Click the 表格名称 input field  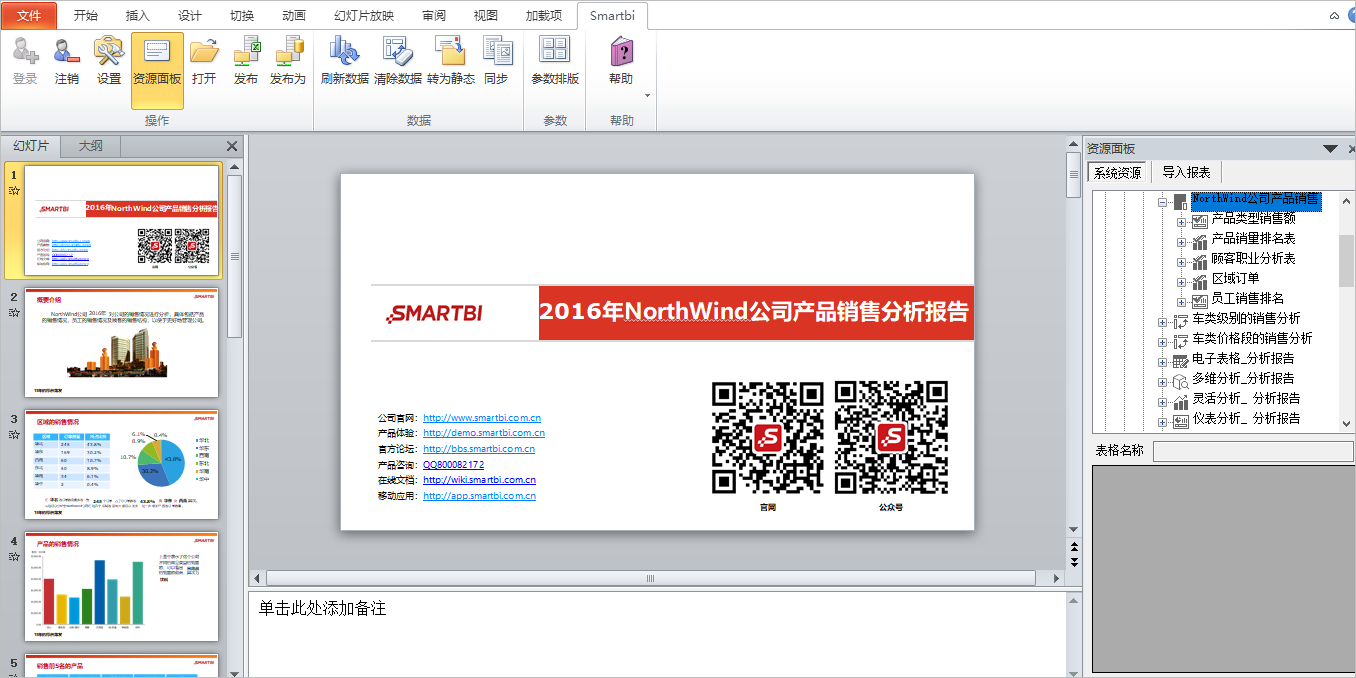click(x=1253, y=451)
